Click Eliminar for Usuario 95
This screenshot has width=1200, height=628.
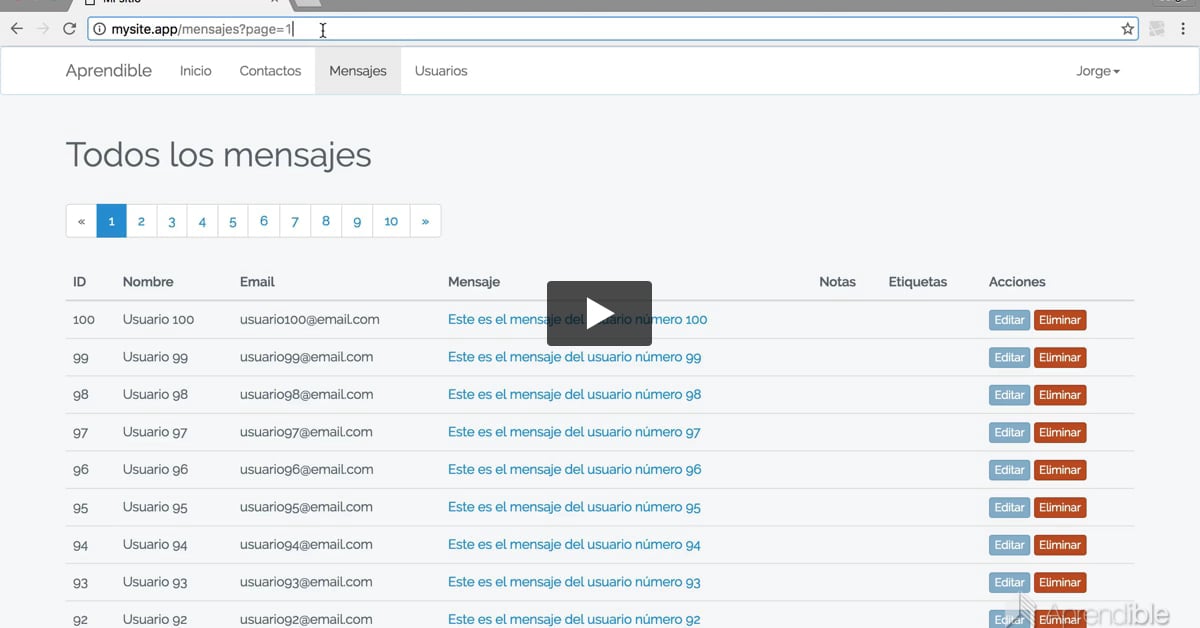point(1060,507)
